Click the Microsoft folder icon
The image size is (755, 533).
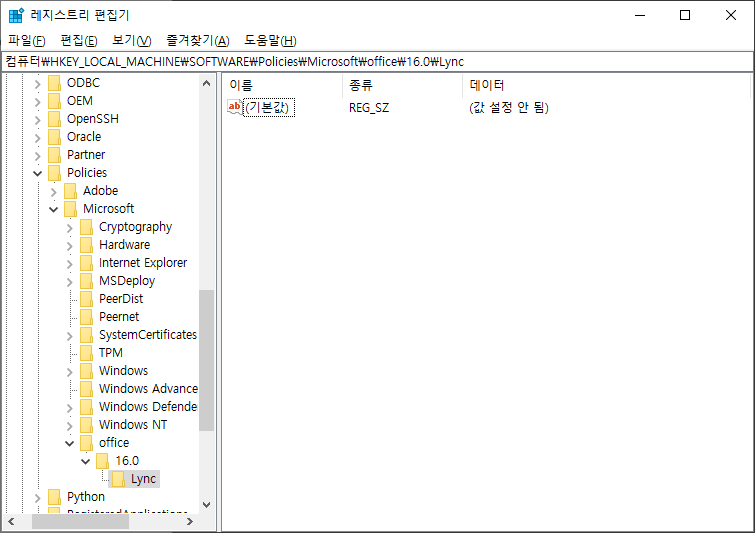(70, 209)
